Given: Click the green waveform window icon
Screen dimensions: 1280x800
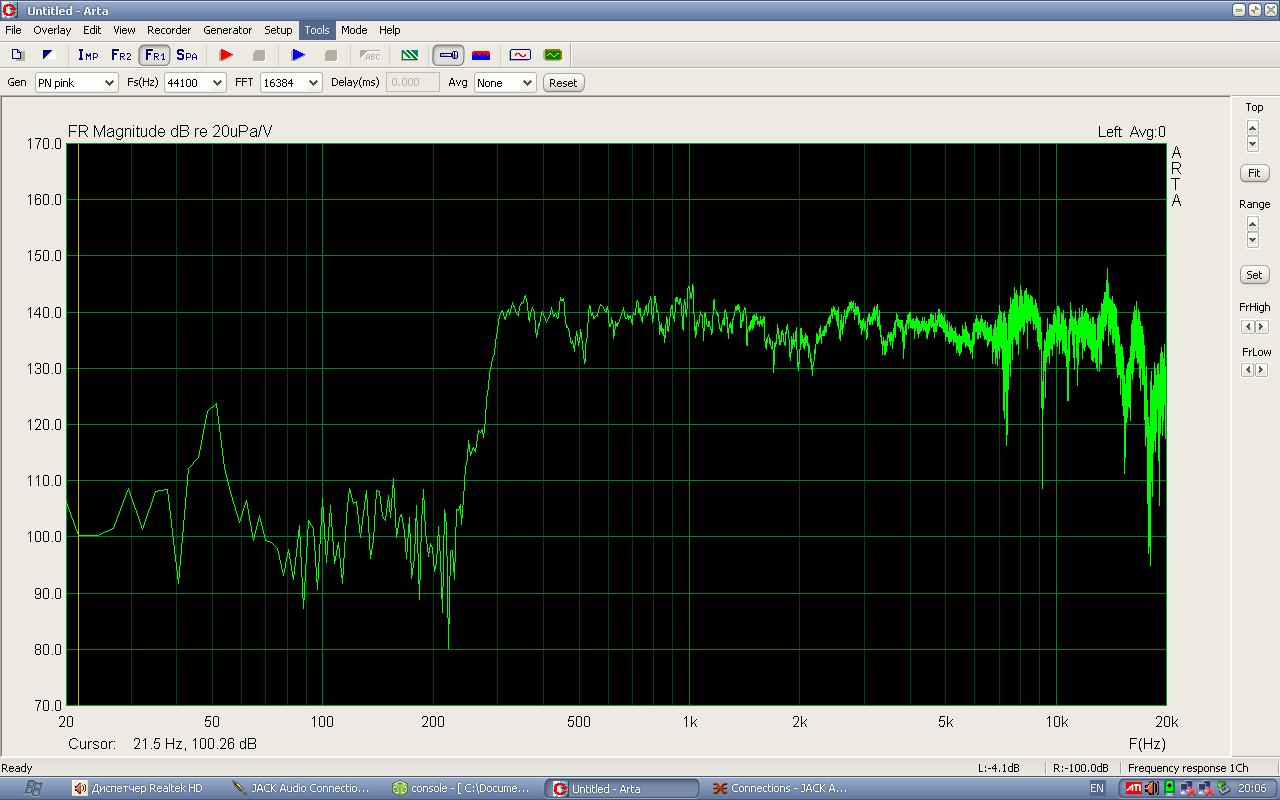Looking at the screenshot, I should tap(553, 55).
